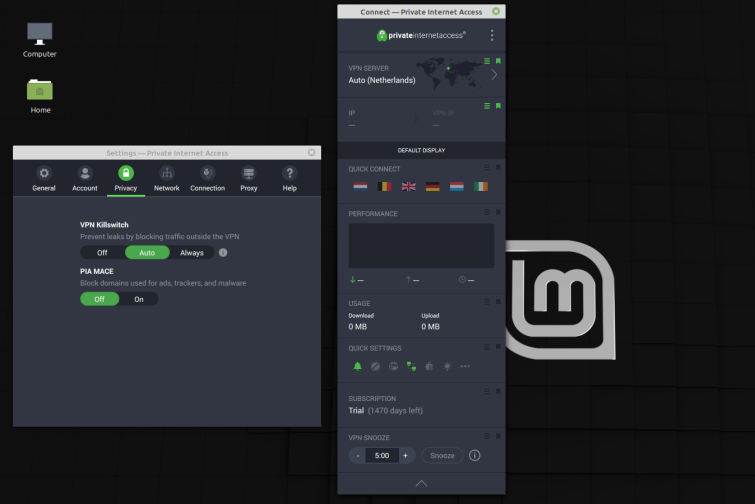Open the Help tab in Settings

[x=289, y=179]
